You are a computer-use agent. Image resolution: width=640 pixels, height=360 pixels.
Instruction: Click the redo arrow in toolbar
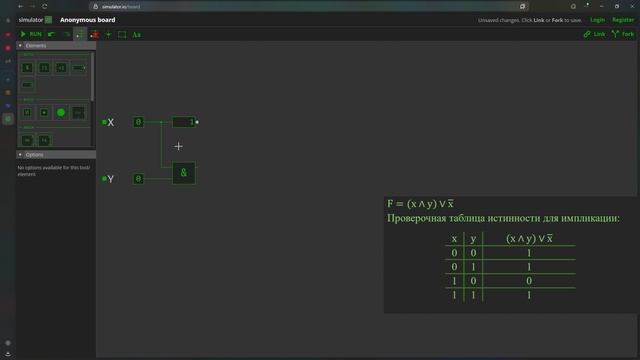tap(67, 35)
